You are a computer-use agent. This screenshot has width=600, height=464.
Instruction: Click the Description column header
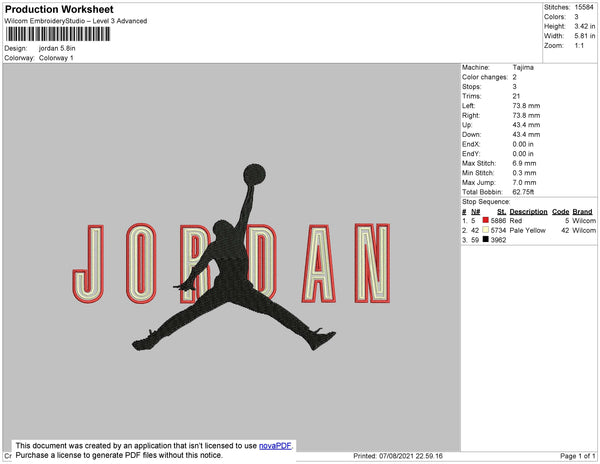click(528, 212)
